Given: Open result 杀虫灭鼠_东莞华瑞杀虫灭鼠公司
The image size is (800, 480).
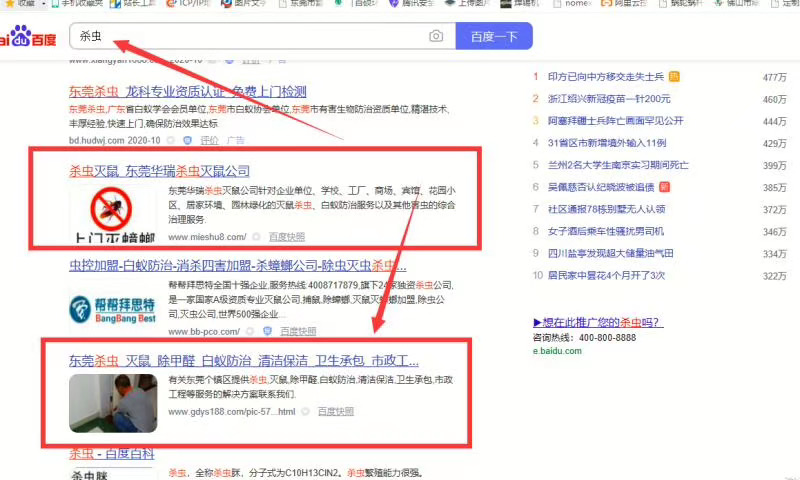Looking at the screenshot, I should [160, 171].
